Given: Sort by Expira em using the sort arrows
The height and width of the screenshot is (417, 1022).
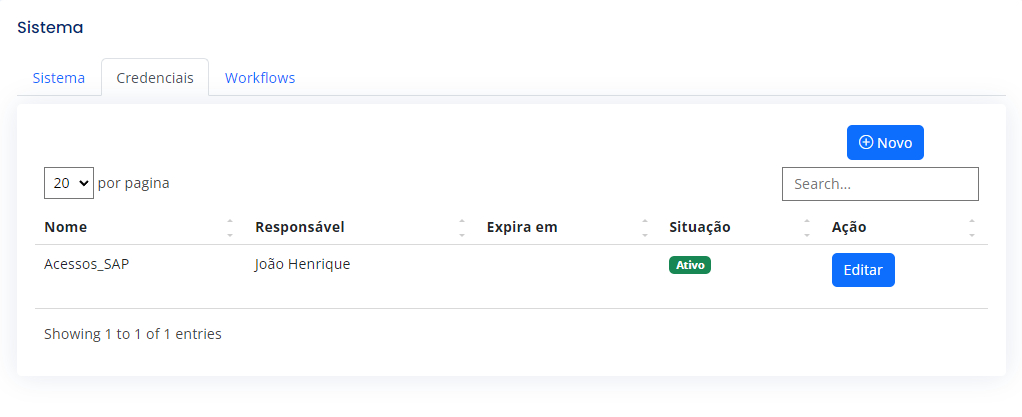Looking at the screenshot, I should [645, 227].
